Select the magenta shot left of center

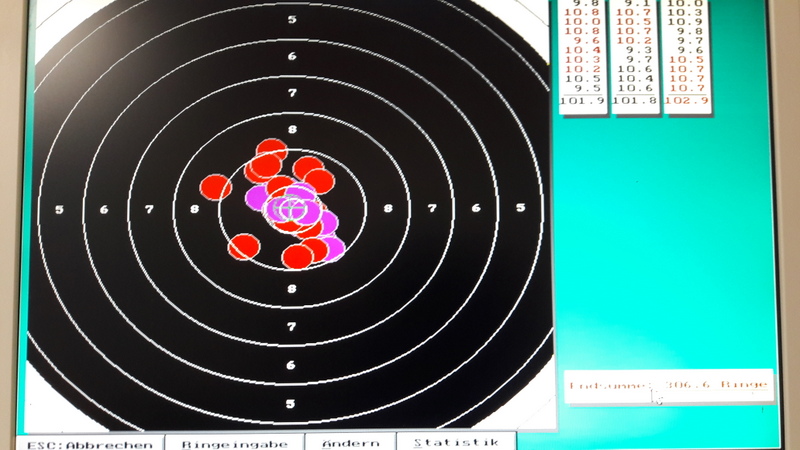(x=258, y=197)
